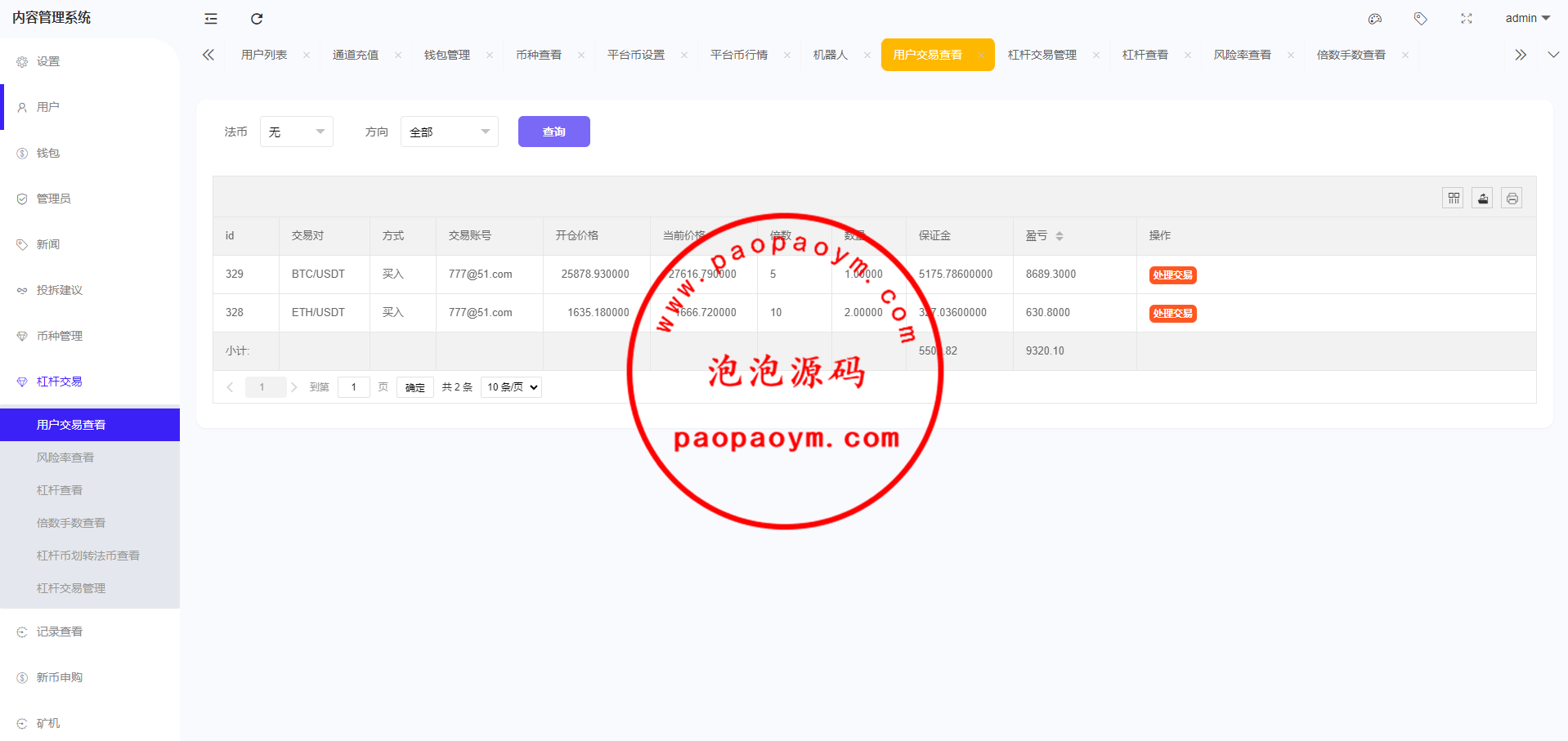This screenshot has width=1568, height=741.
Task: Switch to the 机器人 tab
Action: 831,55
